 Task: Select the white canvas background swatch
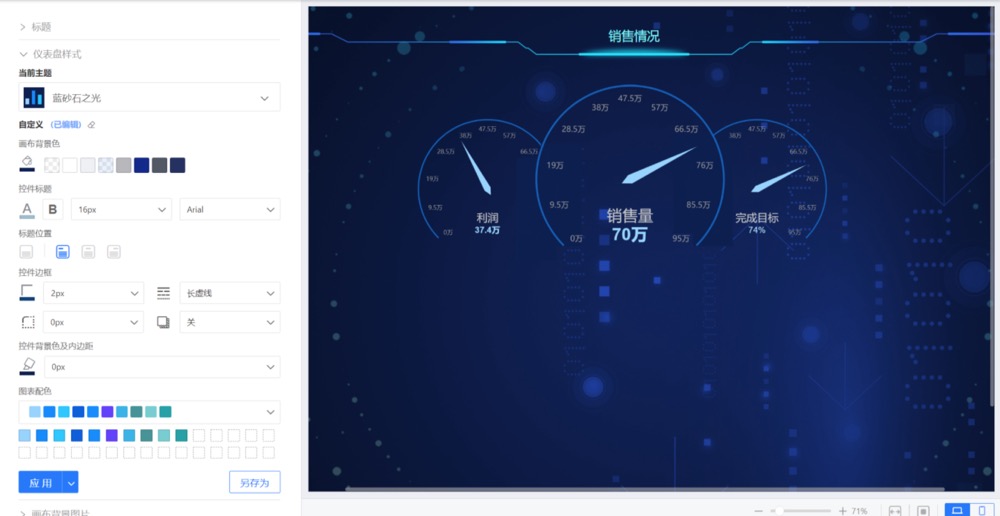click(70, 165)
